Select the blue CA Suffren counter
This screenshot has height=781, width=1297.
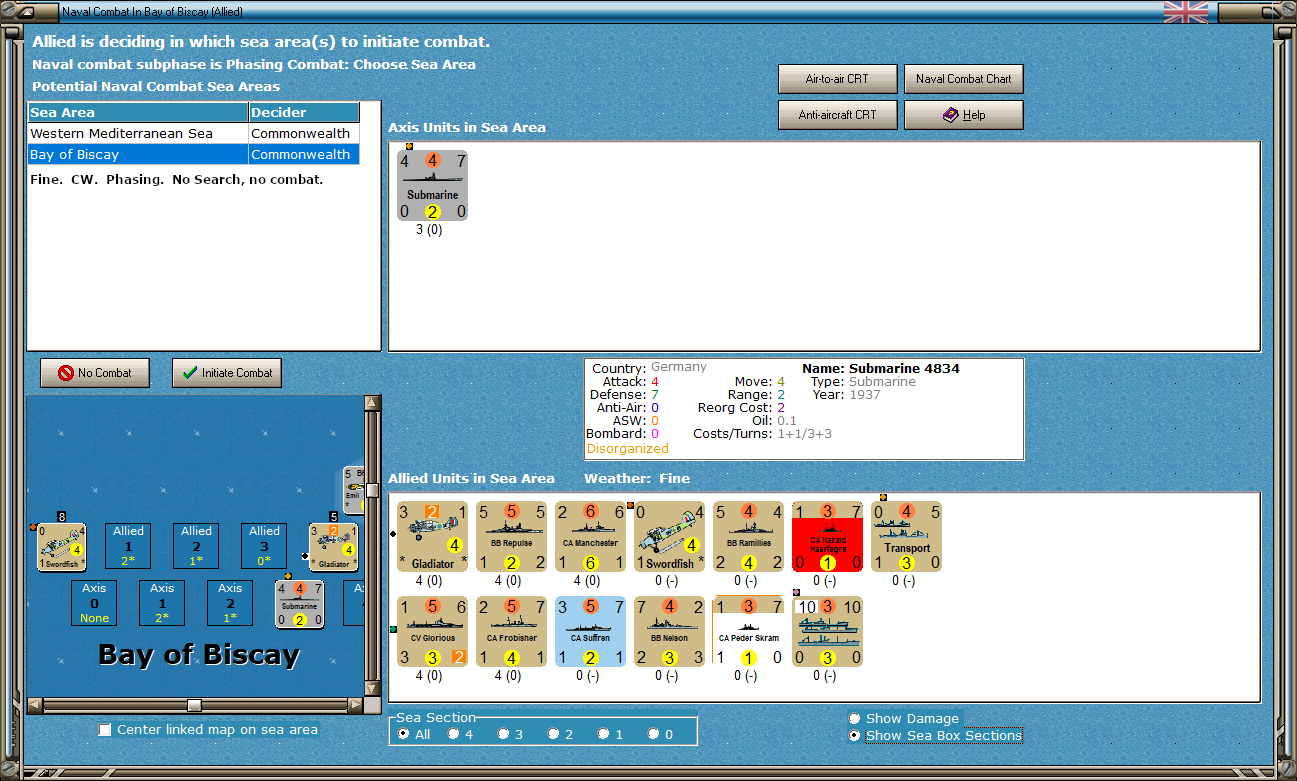coord(591,632)
